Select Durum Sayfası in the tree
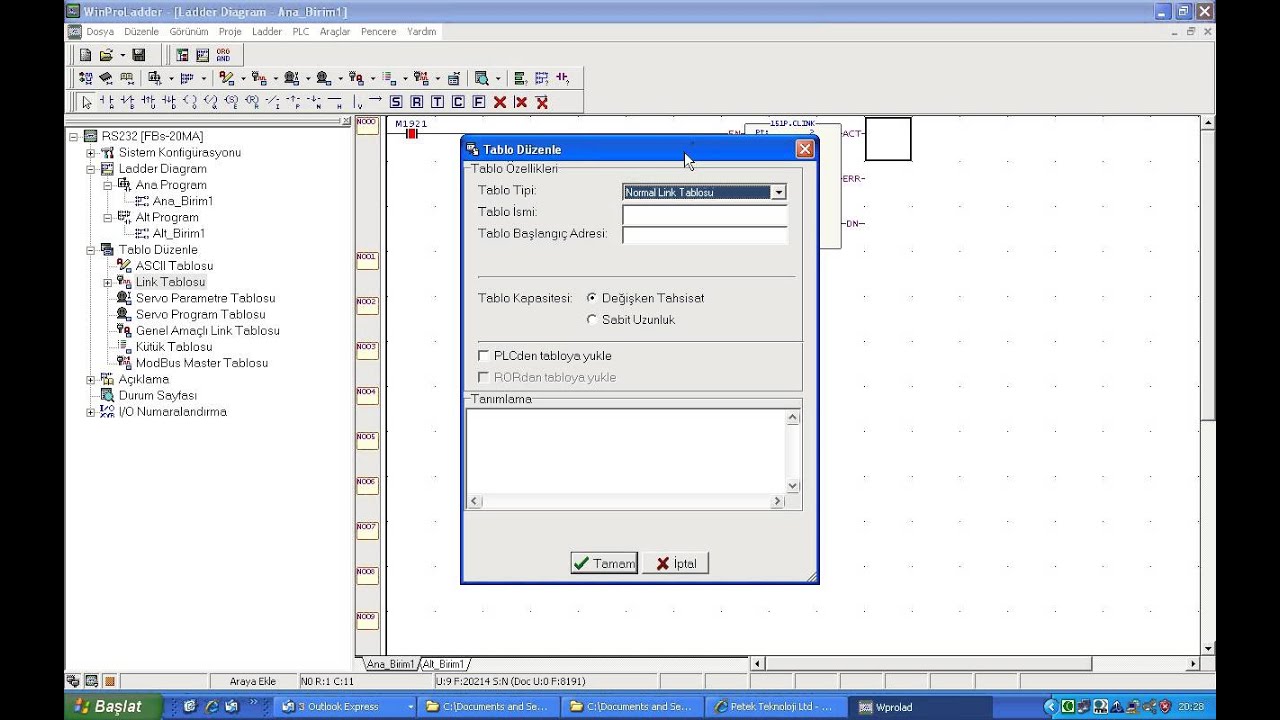 pyautogui.click(x=157, y=395)
